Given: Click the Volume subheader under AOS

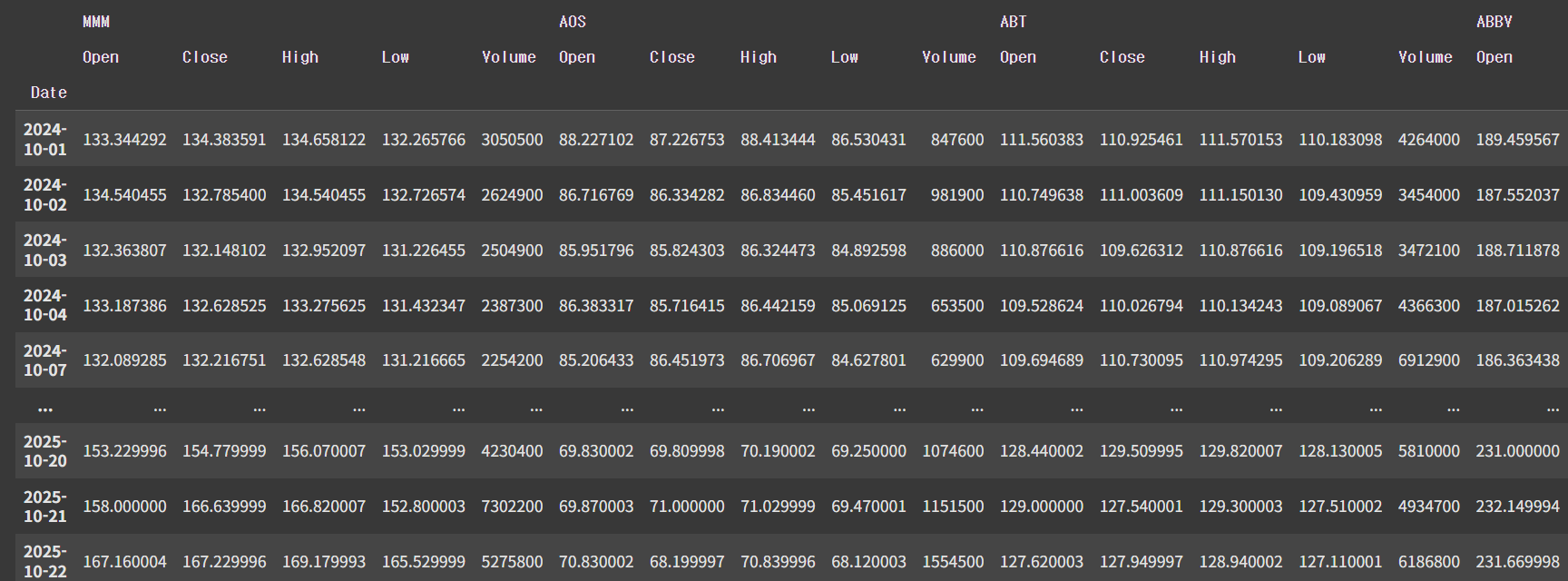Looking at the screenshot, I should 949,57.
